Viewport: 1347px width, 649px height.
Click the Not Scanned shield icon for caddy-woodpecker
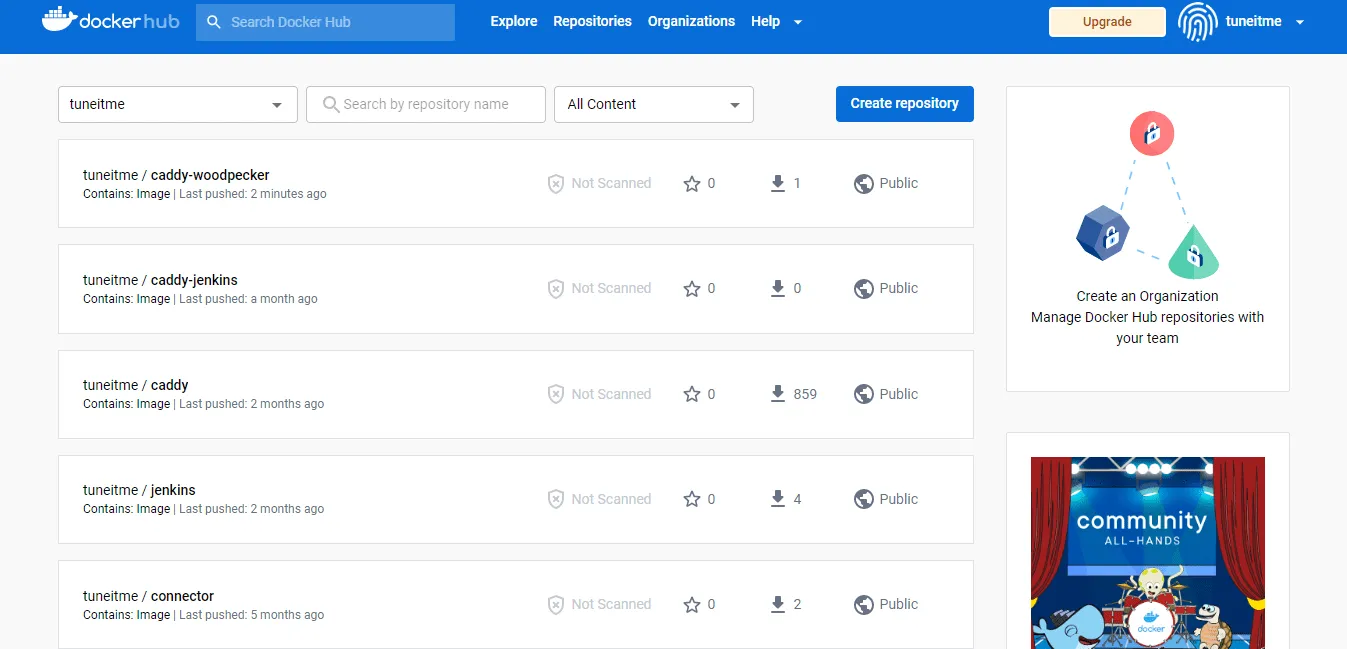click(x=556, y=184)
